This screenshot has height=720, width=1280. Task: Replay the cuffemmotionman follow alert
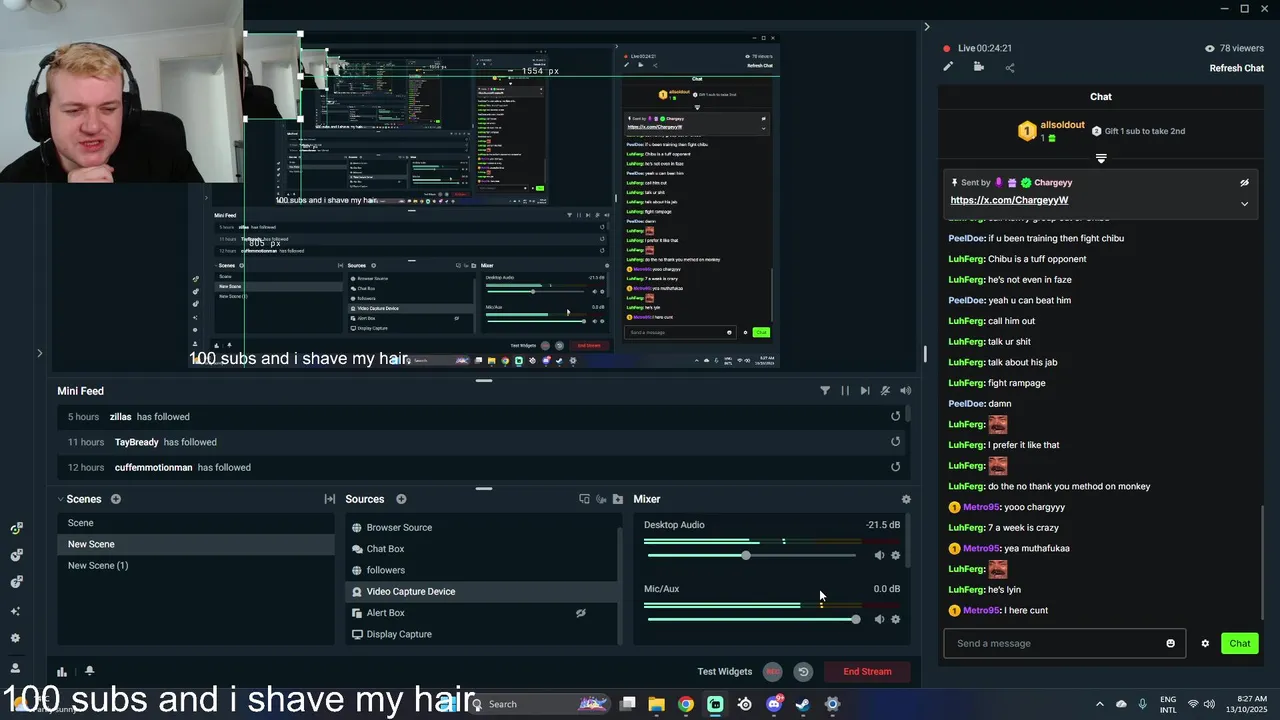[x=895, y=467]
